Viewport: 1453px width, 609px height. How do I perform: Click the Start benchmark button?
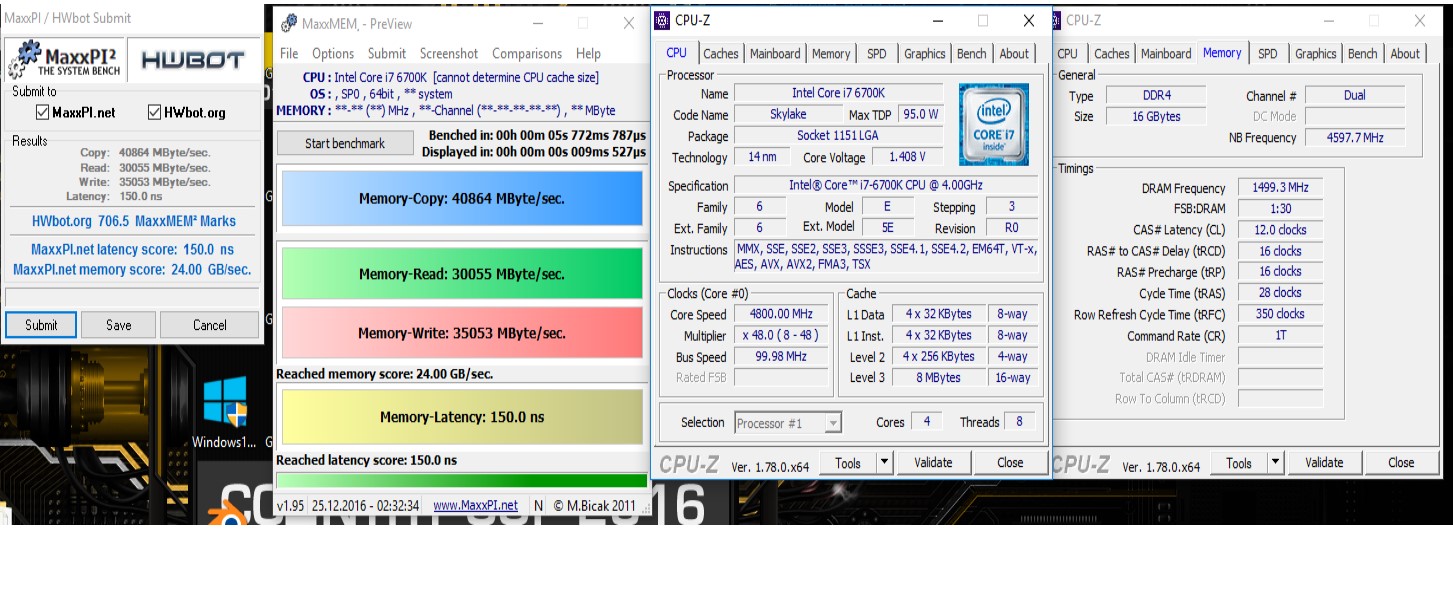point(345,143)
